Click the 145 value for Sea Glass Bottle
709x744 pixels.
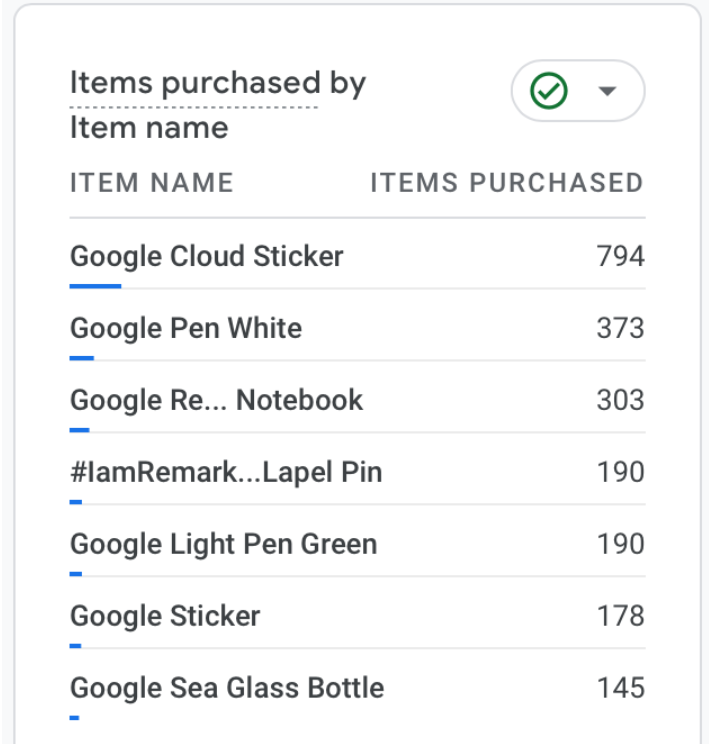(x=620, y=688)
